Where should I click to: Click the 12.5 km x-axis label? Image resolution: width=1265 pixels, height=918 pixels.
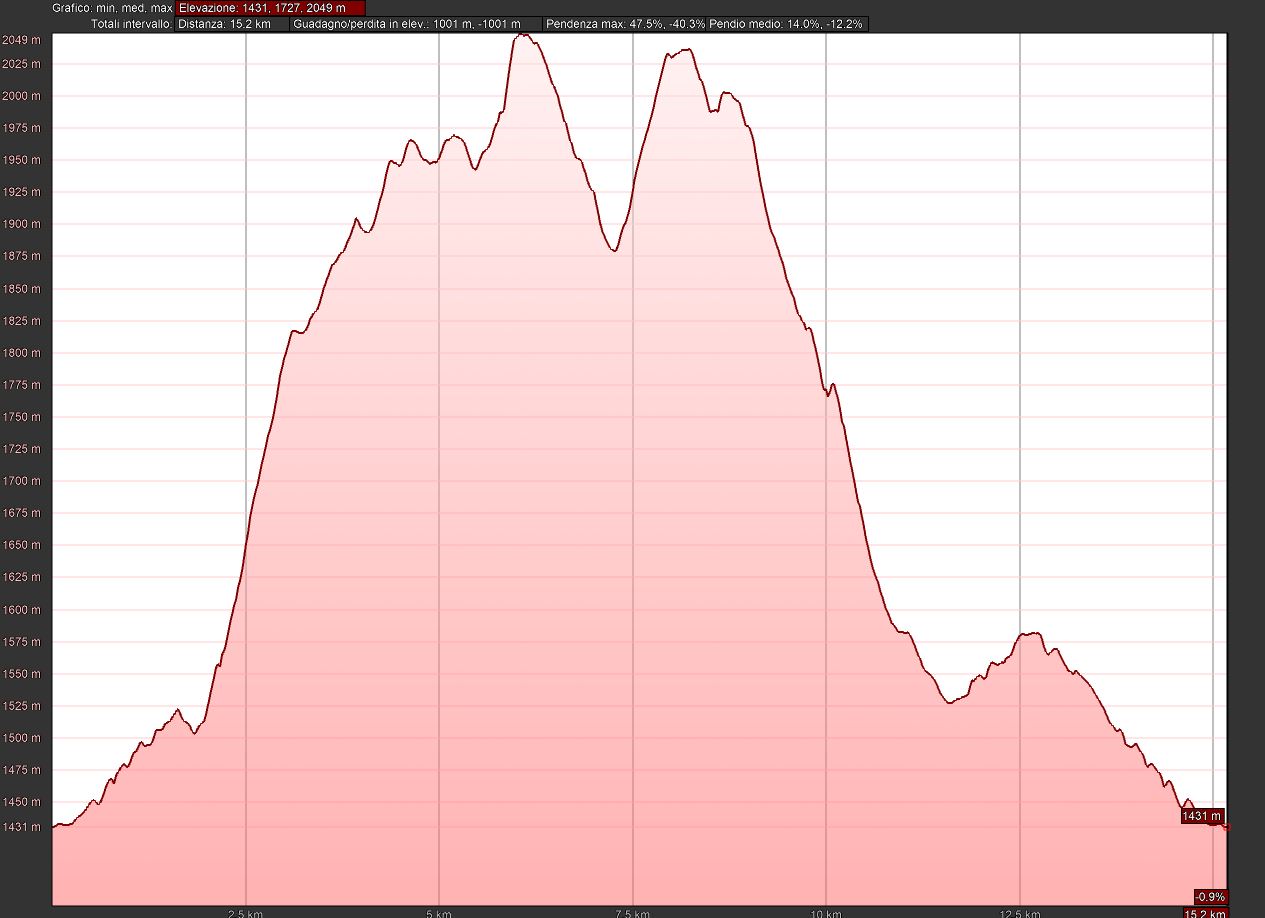[1019, 912]
